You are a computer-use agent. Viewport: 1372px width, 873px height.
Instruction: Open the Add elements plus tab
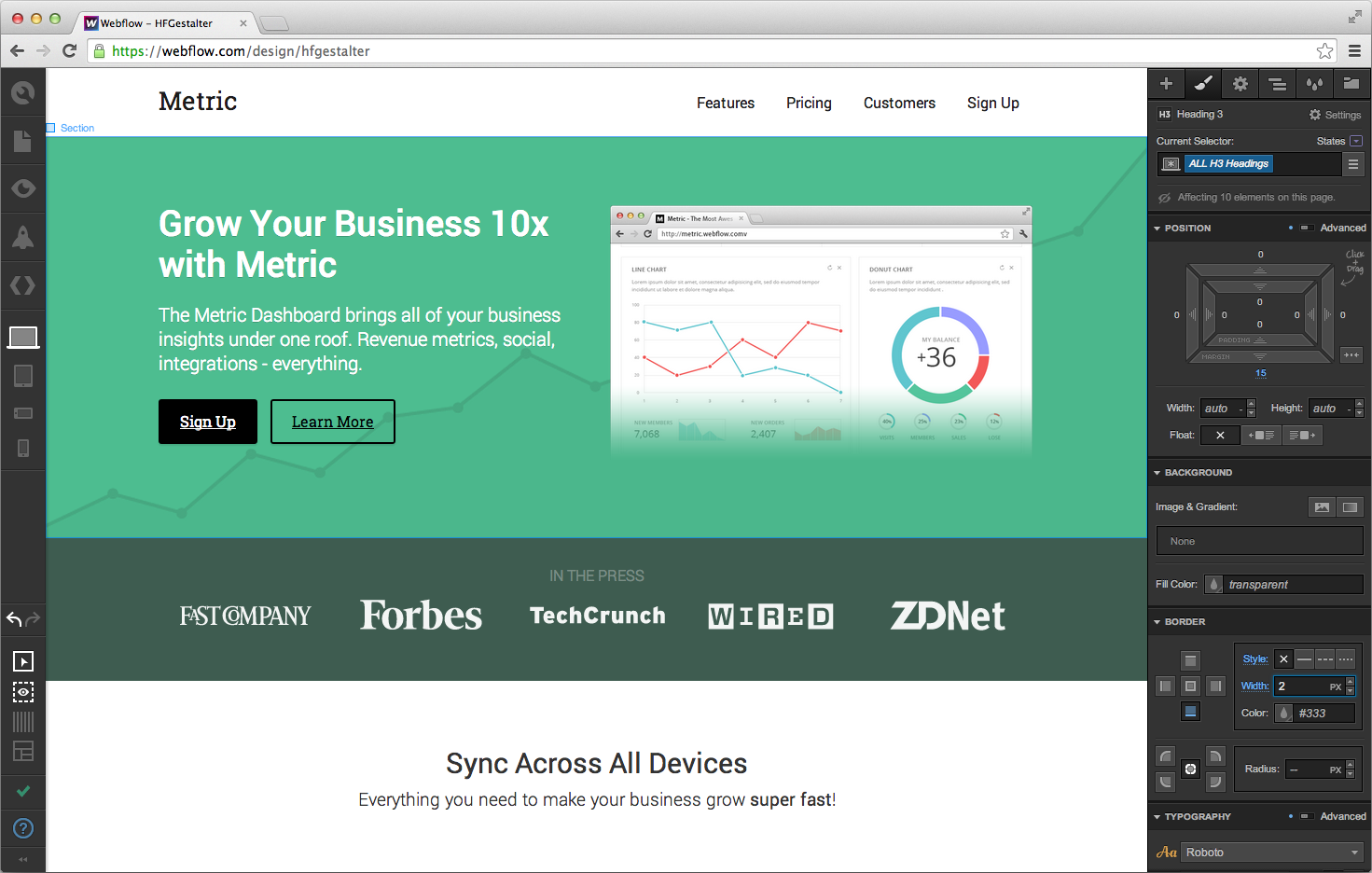click(x=1166, y=83)
